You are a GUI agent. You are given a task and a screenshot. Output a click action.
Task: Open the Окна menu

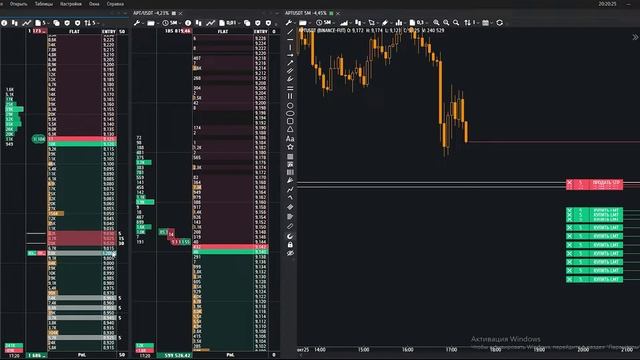[x=94, y=4]
